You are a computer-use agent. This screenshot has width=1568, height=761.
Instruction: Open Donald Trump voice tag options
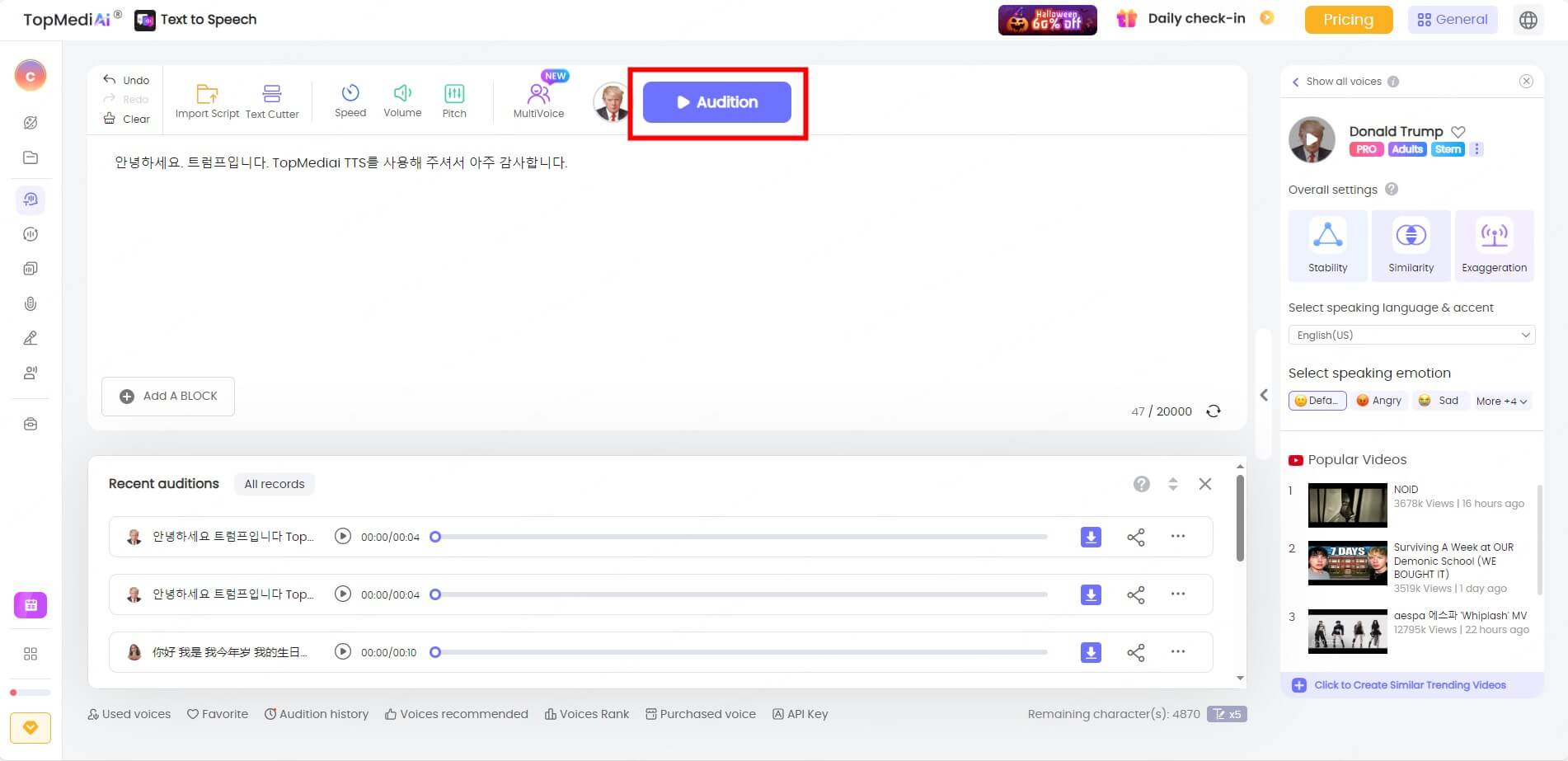1477,149
